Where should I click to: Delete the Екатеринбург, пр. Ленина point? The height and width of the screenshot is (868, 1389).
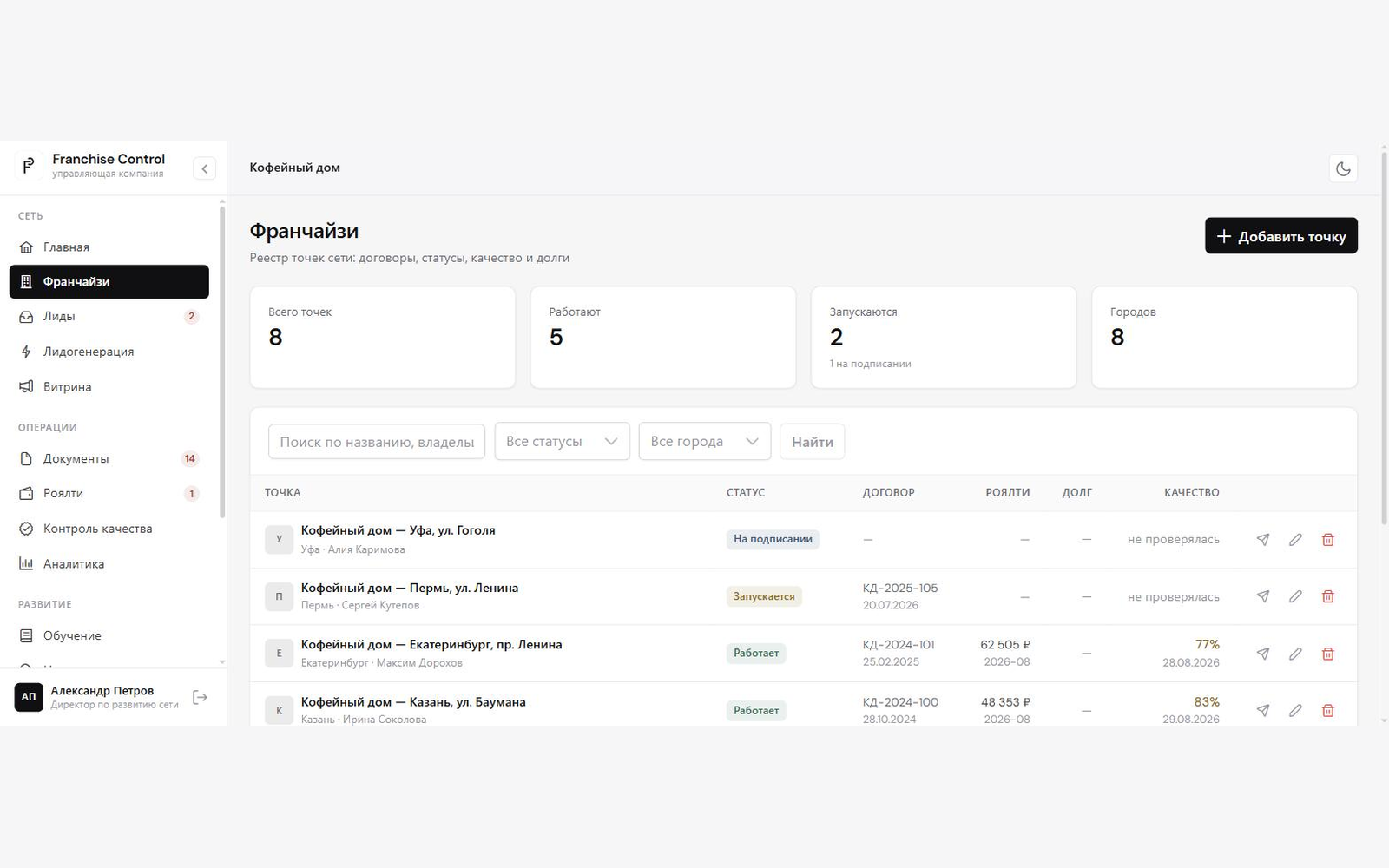[x=1328, y=654]
